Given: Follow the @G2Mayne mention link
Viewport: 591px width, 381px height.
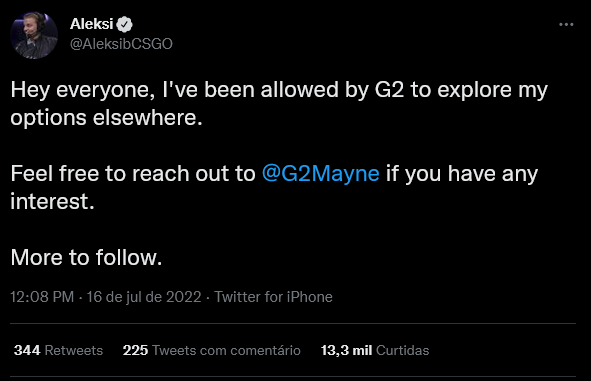Looking at the screenshot, I should [321, 174].
